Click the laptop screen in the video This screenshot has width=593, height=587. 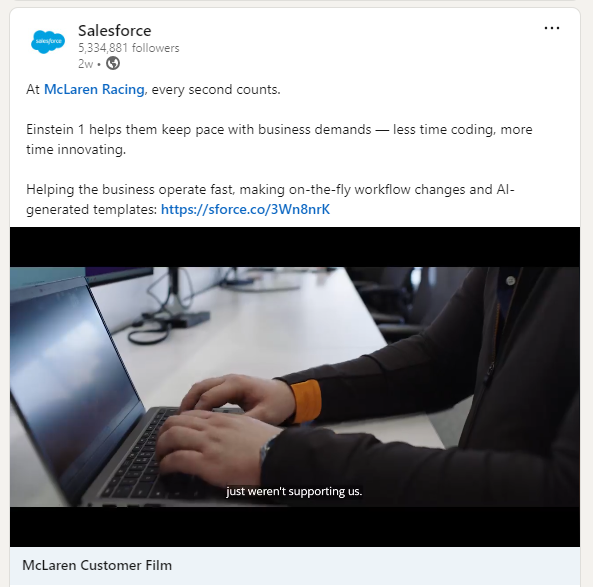tap(72, 378)
